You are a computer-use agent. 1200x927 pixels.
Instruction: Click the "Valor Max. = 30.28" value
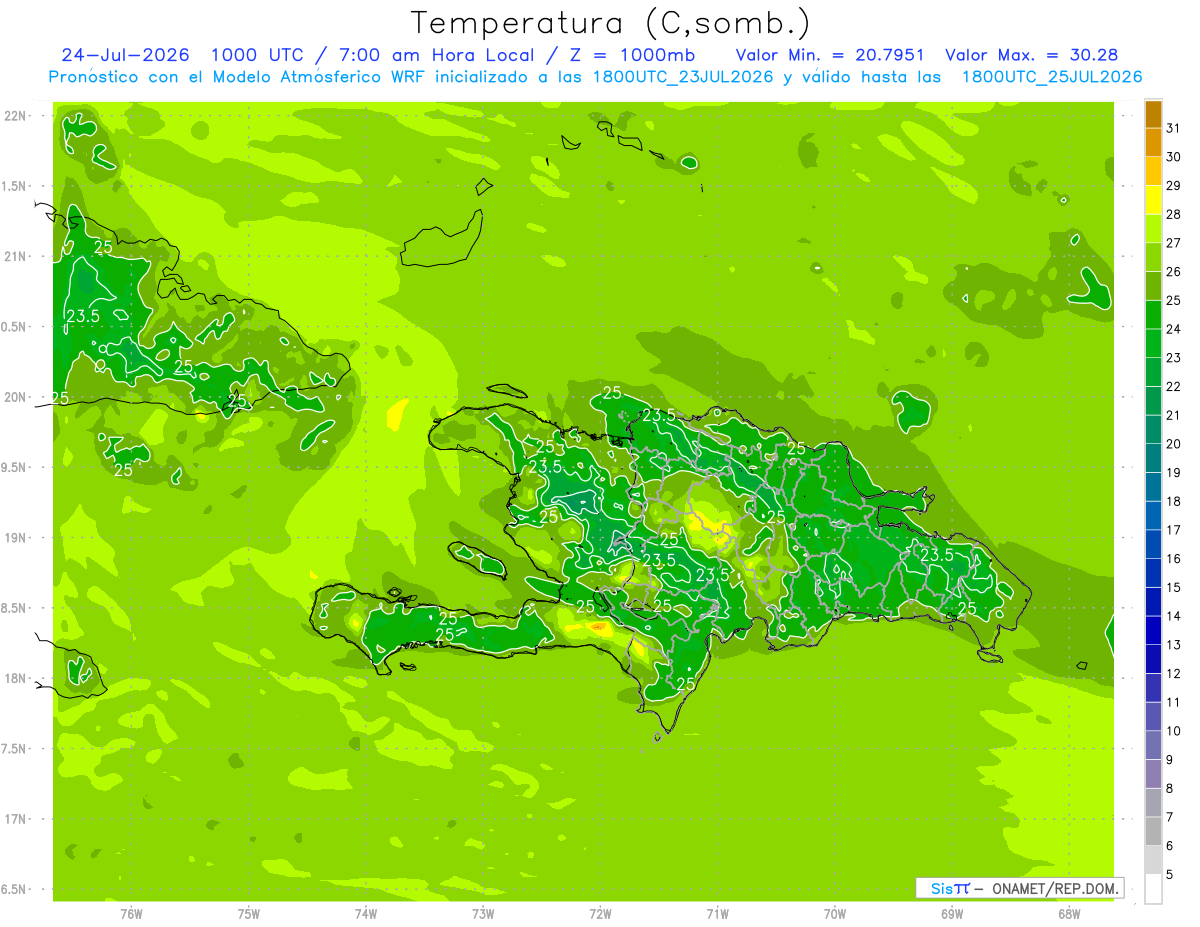pyautogui.click(x=1031, y=55)
